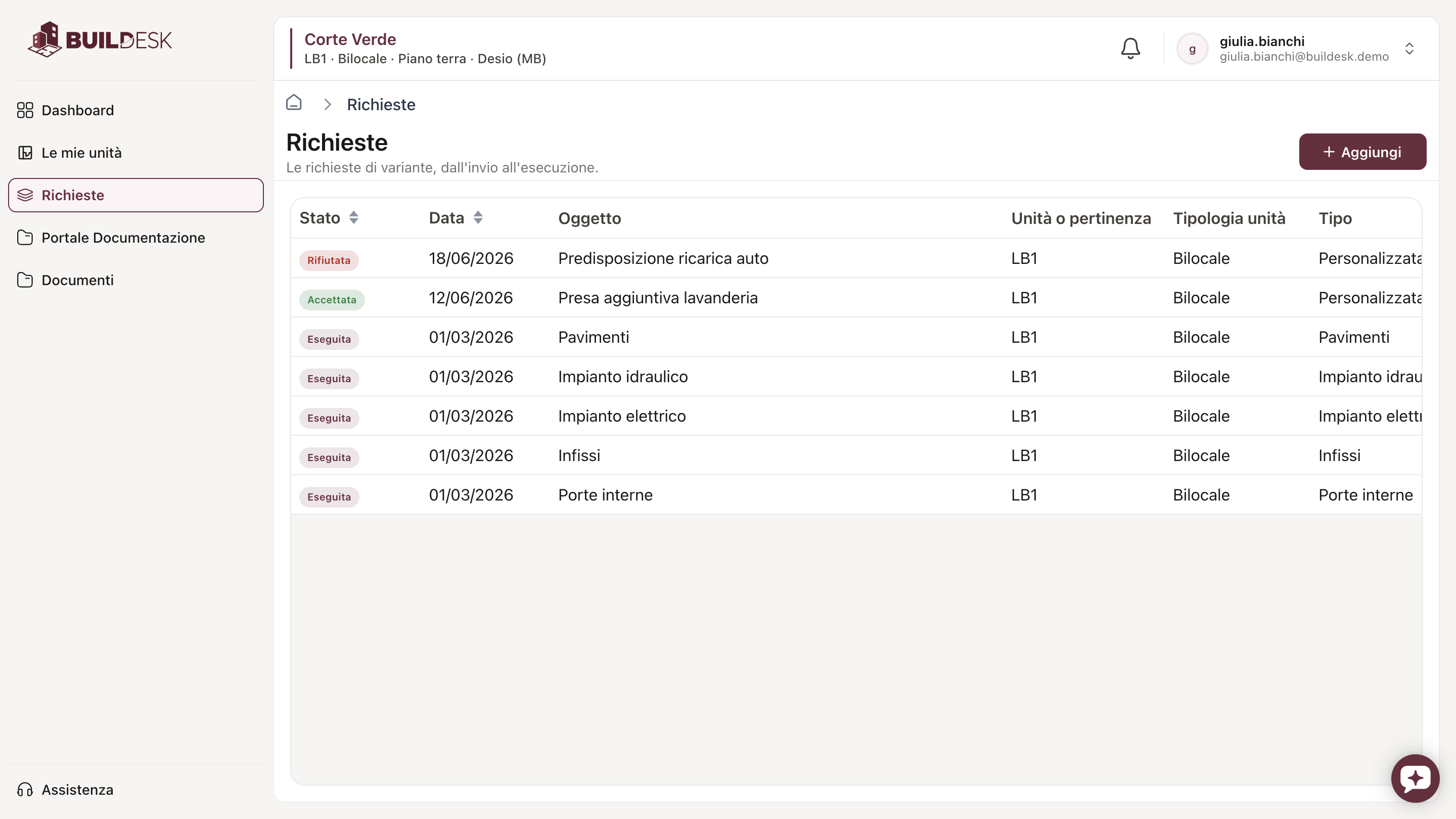The height and width of the screenshot is (819, 1456).
Task: Click the Oggetto column header
Action: pyautogui.click(x=589, y=218)
